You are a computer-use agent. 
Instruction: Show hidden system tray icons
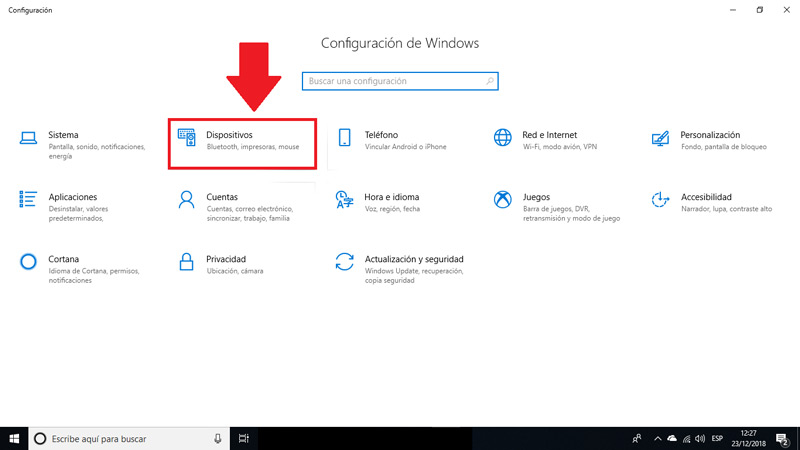coord(658,439)
